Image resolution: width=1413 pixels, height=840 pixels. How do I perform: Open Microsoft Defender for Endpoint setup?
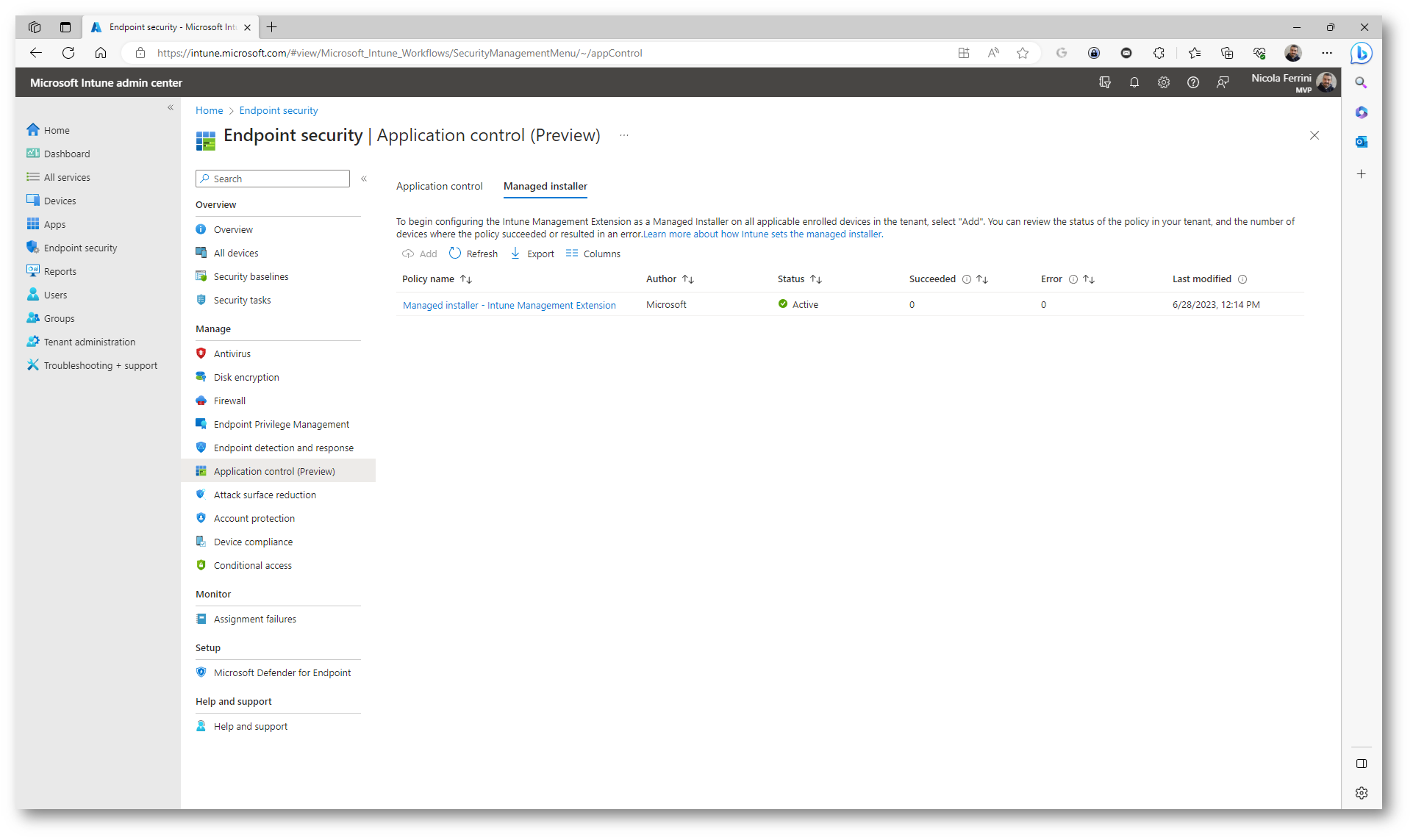282,672
